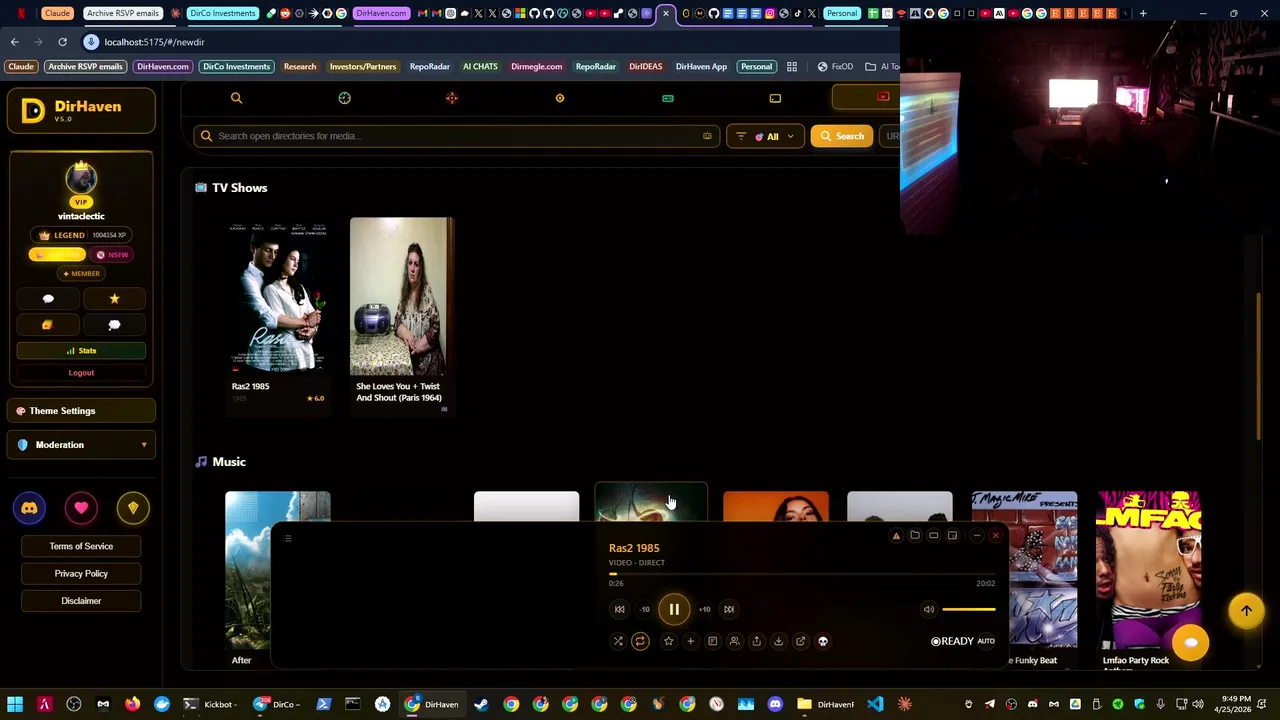Screen dimensions: 1280x720
Task: Open the Stats button
Action: (81, 351)
